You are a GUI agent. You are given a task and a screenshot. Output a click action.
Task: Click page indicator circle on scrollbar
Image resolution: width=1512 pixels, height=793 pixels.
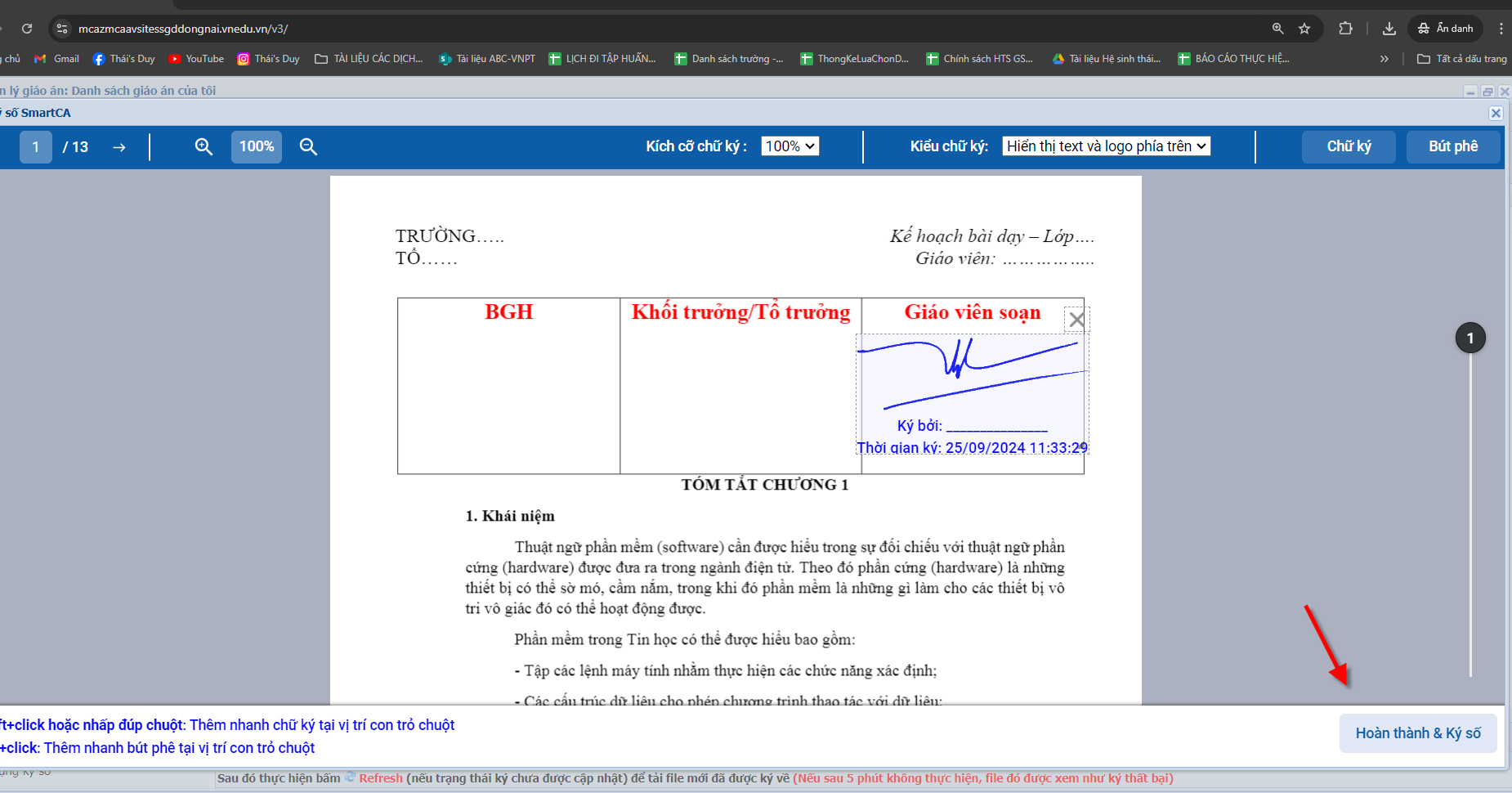coord(1470,338)
